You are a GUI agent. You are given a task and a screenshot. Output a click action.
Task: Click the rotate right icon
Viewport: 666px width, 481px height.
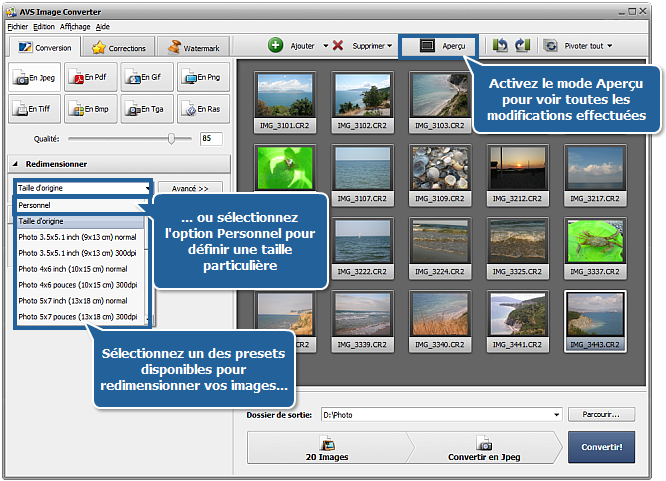[521, 46]
